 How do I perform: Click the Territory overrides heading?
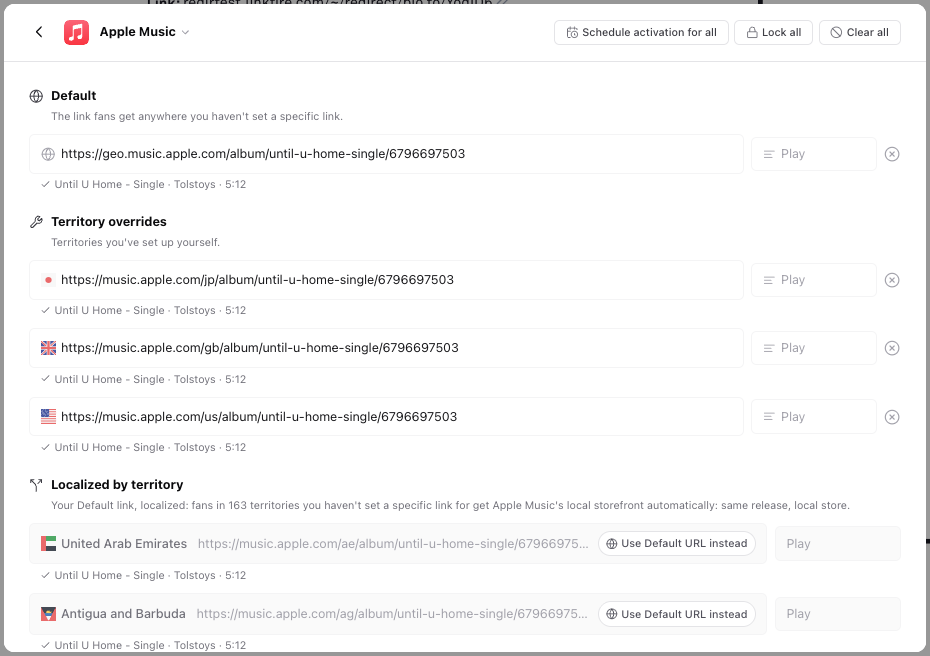pyautogui.click(x=109, y=222)
